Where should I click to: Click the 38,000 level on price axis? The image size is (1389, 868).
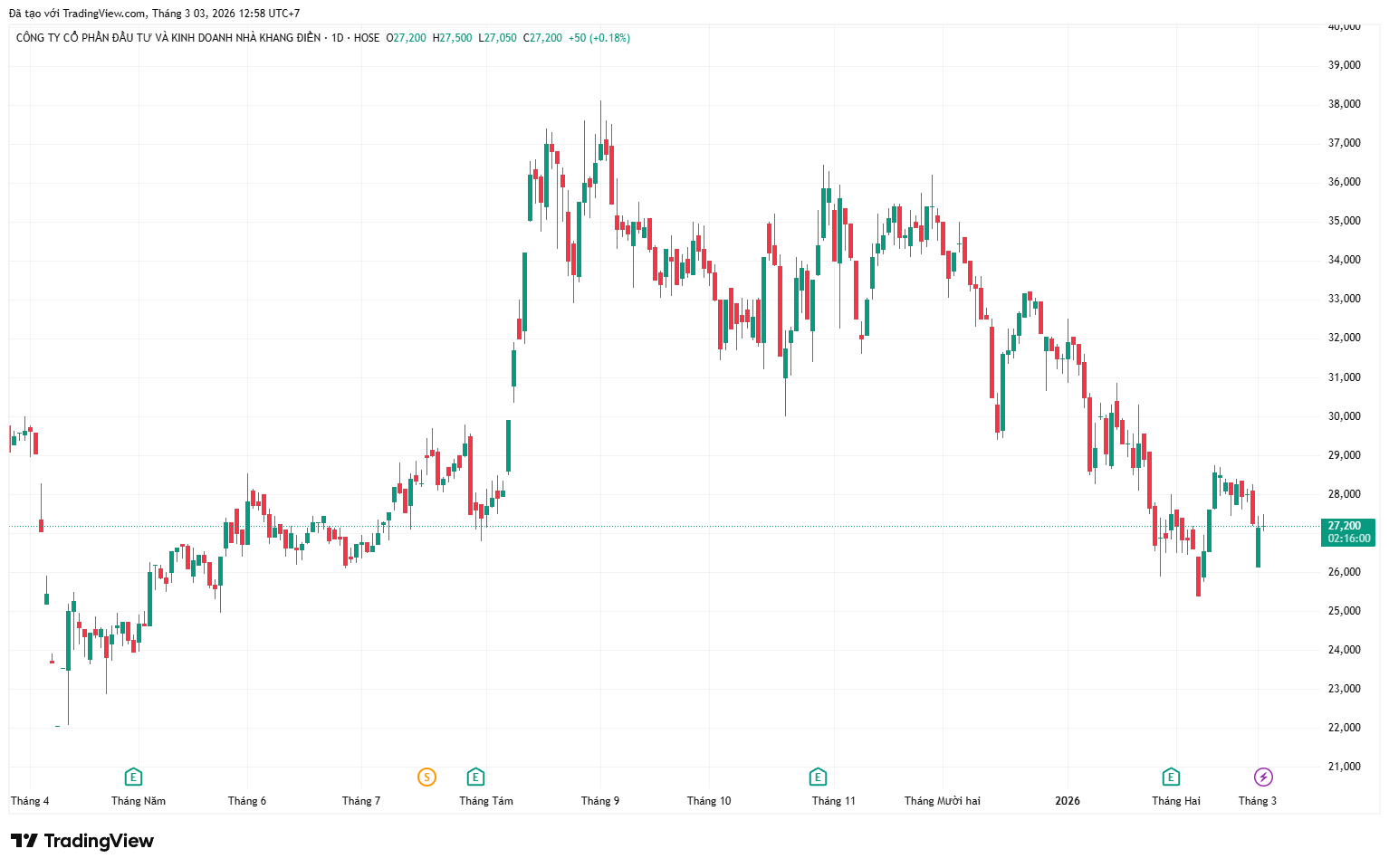point(1344,104)
